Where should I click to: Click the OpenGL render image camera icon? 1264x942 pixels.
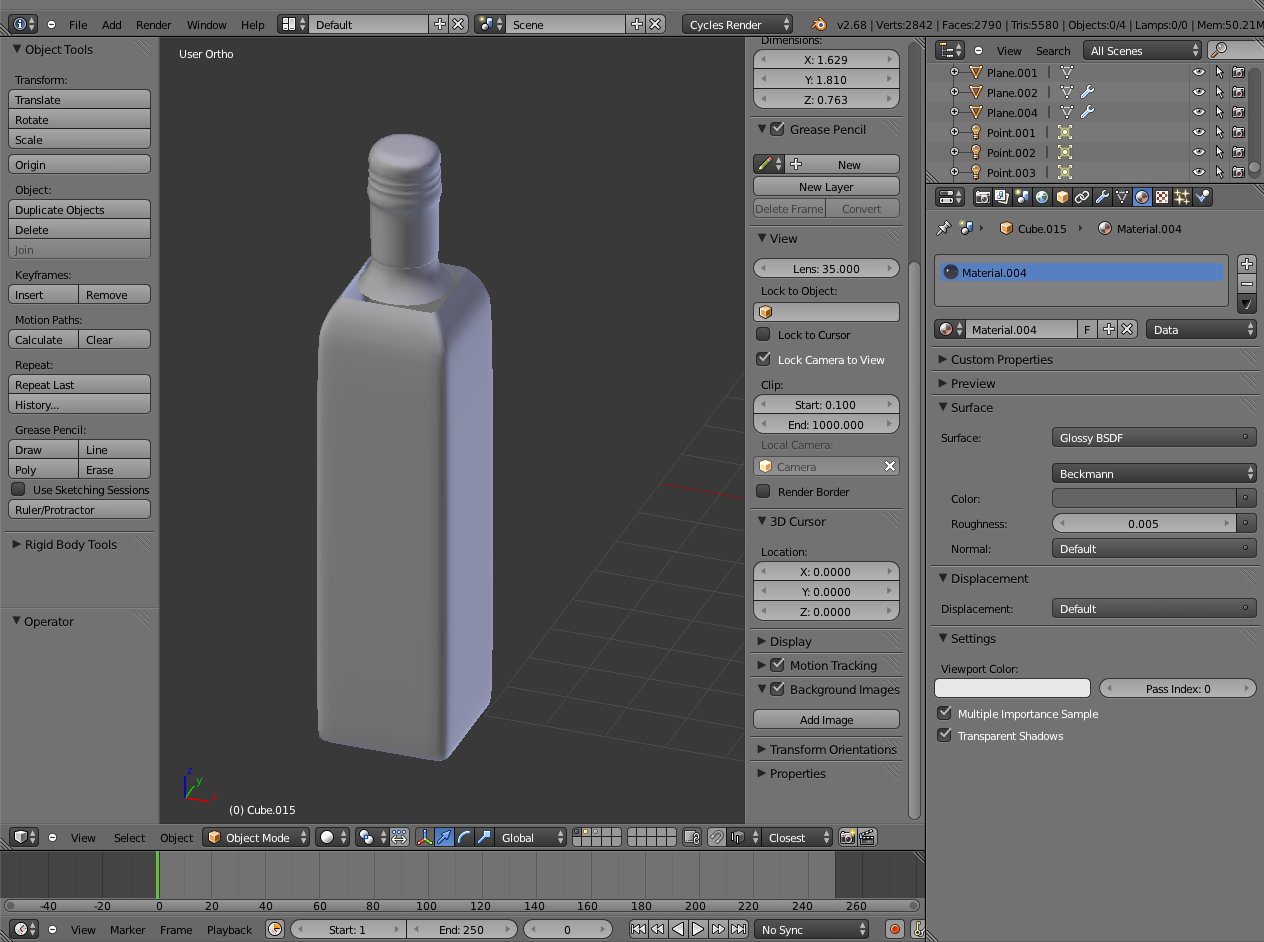[x=847, y=837]
